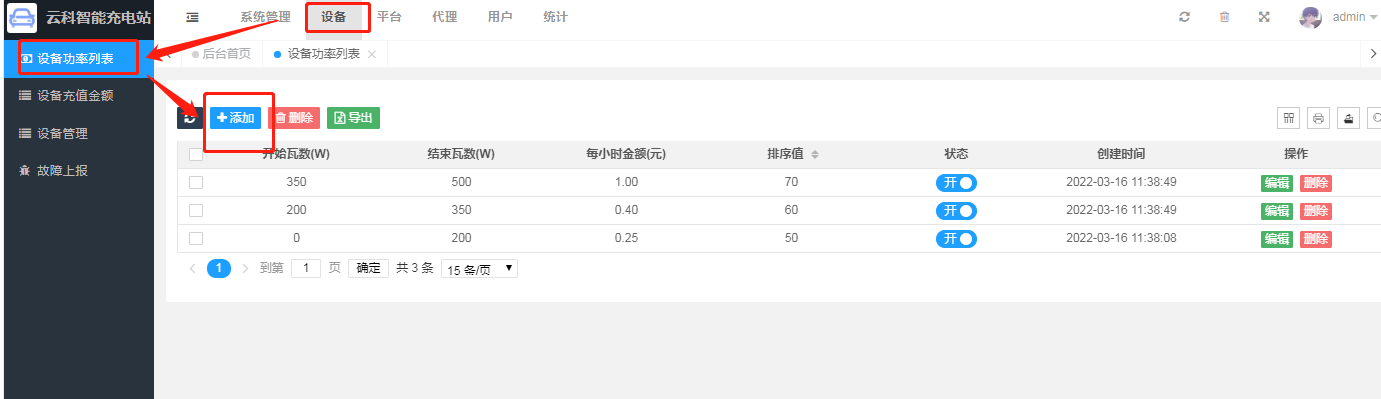
Task: Open the 15 条/页 page size dropdown
Action: pos(479,269)
